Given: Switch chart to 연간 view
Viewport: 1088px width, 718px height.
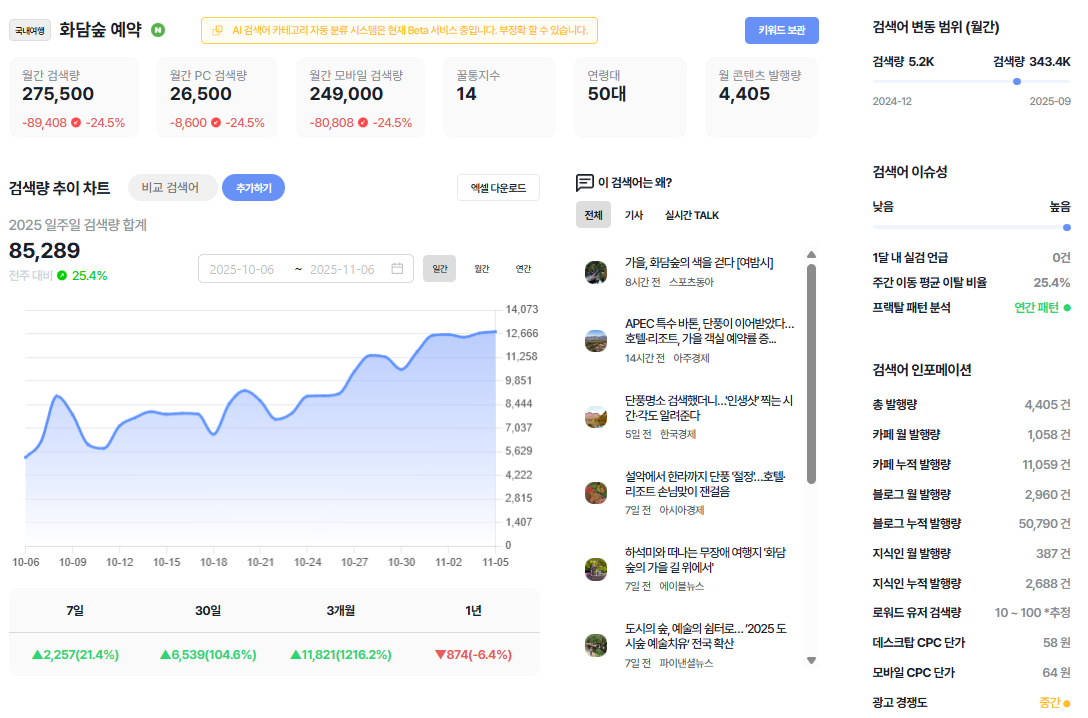Looking at the screenshot, I should 523,268.
